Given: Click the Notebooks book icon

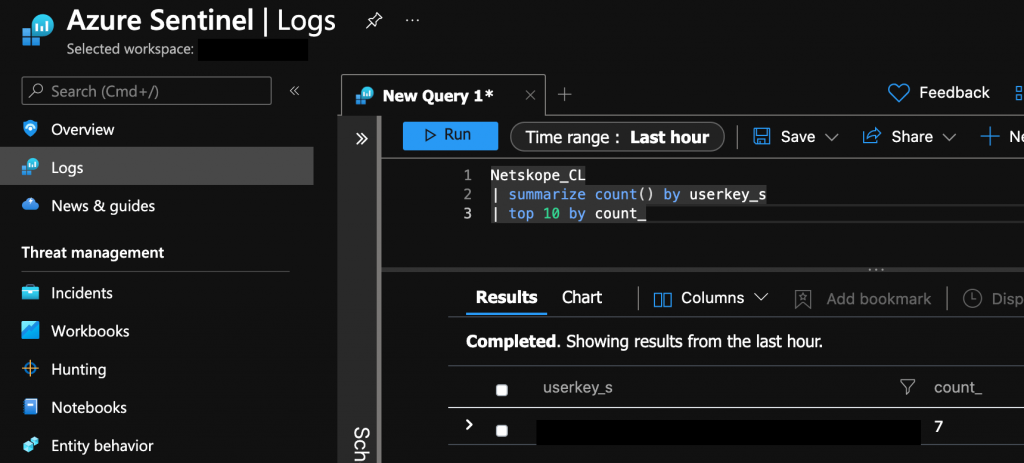Looking at the screenshot, I should click(x=31, y=407).
